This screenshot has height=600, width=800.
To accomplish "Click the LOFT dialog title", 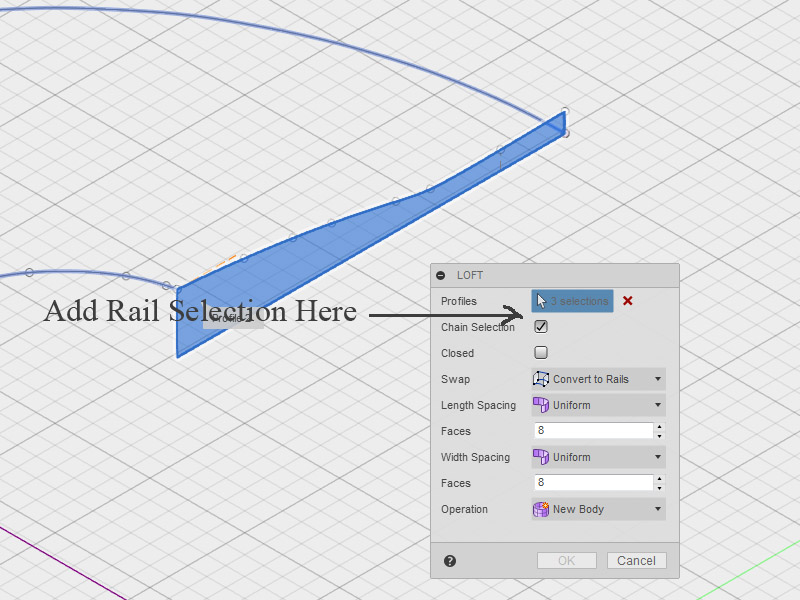I will click(470, 276).
